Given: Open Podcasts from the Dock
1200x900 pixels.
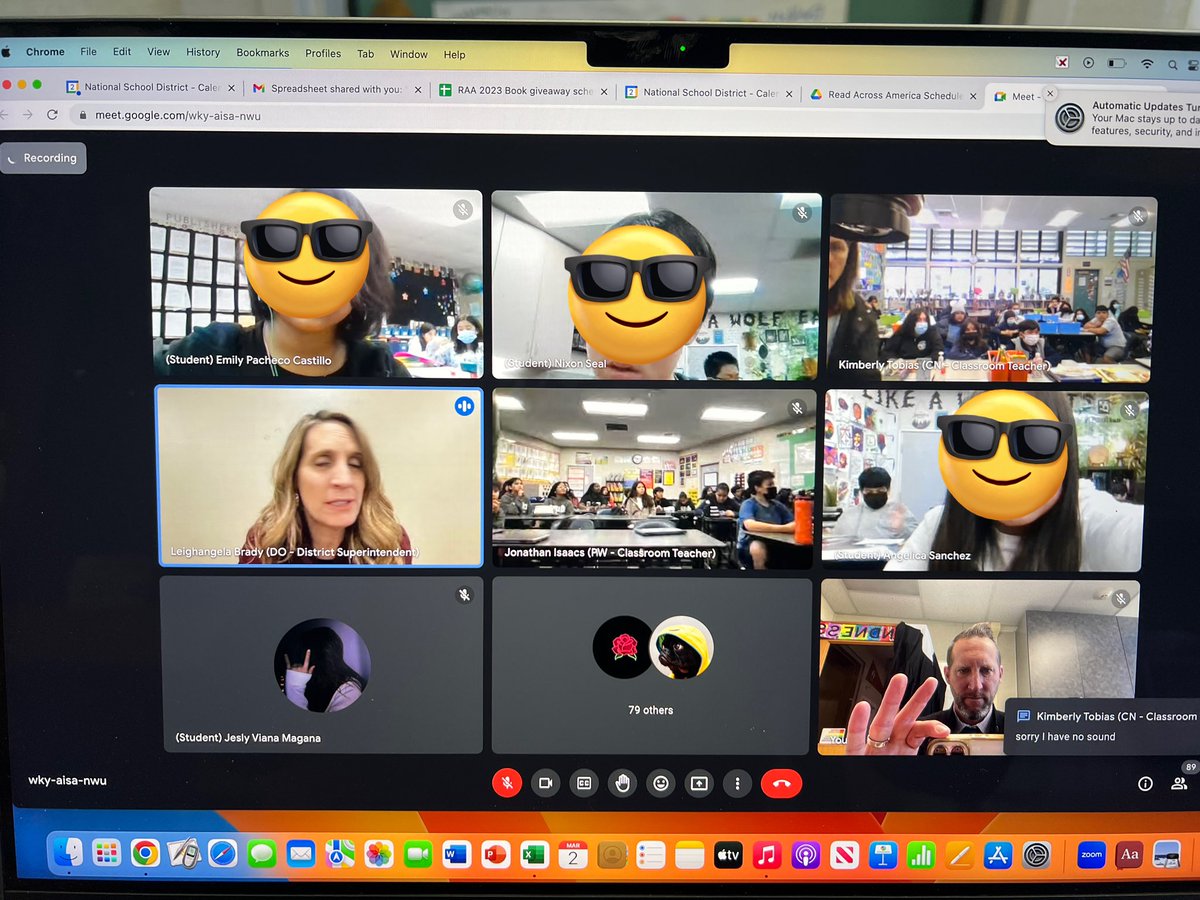Looking at the screenshot, I should [806, 856].
